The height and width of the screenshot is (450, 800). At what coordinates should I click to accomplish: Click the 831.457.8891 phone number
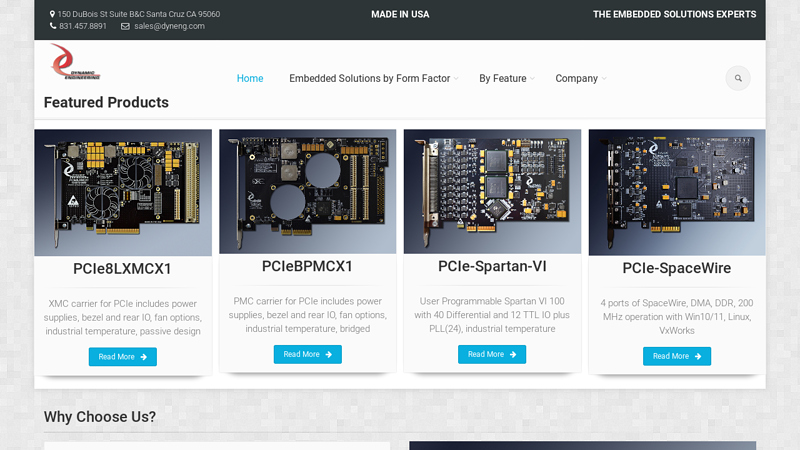pos(83,26)
